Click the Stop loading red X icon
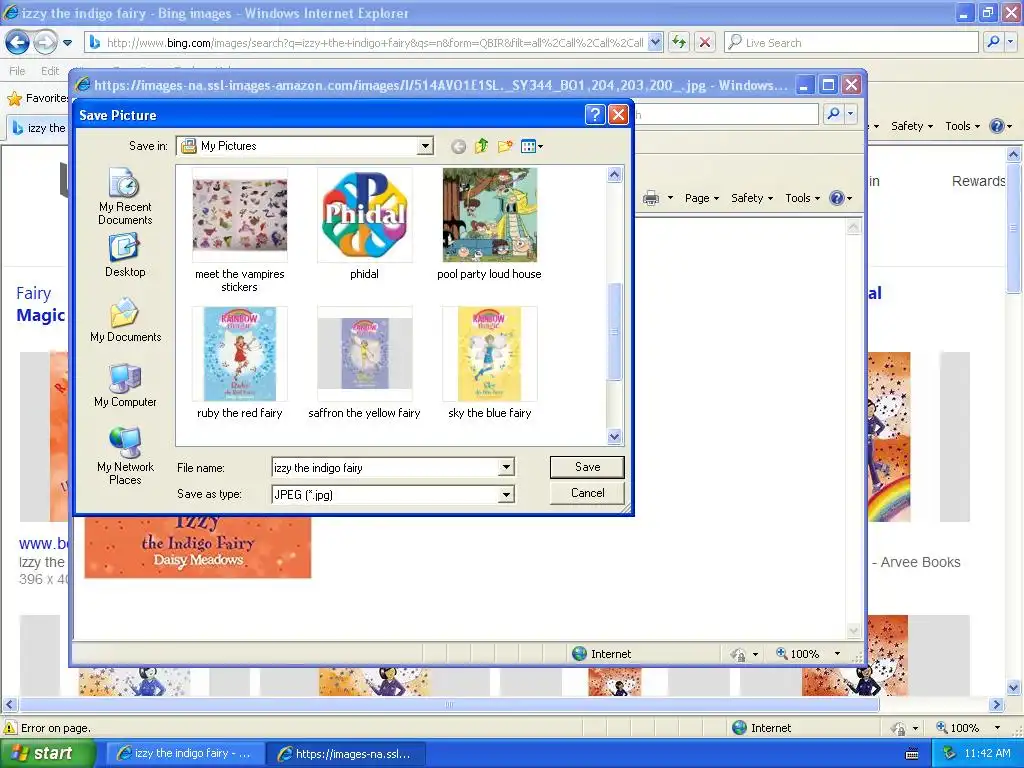1024x768 pixels. tap(705, 43)
